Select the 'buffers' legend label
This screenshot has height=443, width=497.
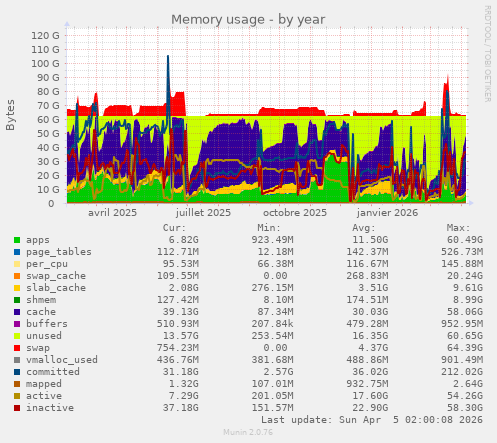coord(47,324)
